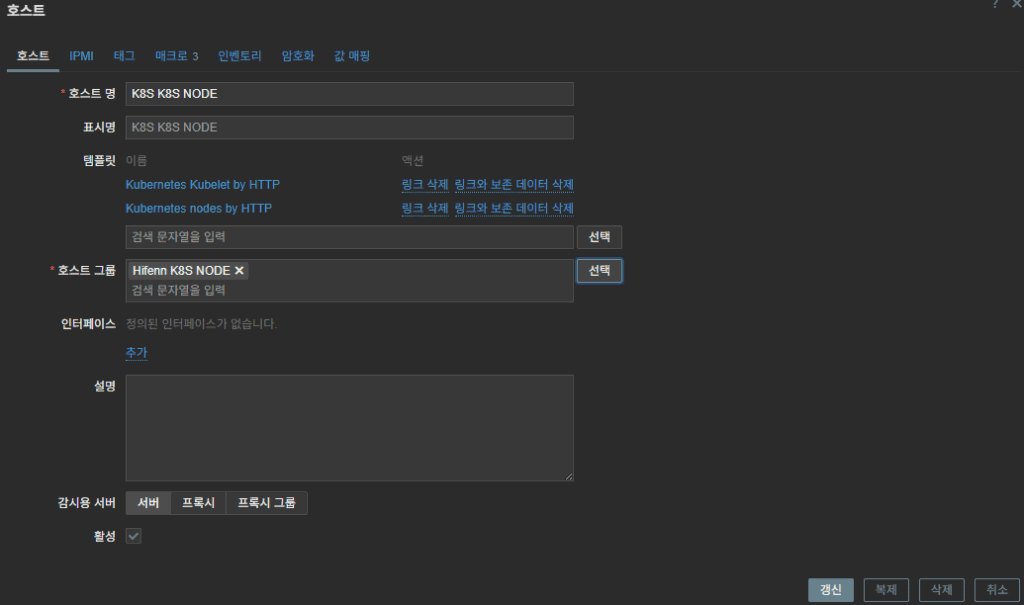Open the Kubernetes Kubelet by HTTP template link

tap(202, 185)
